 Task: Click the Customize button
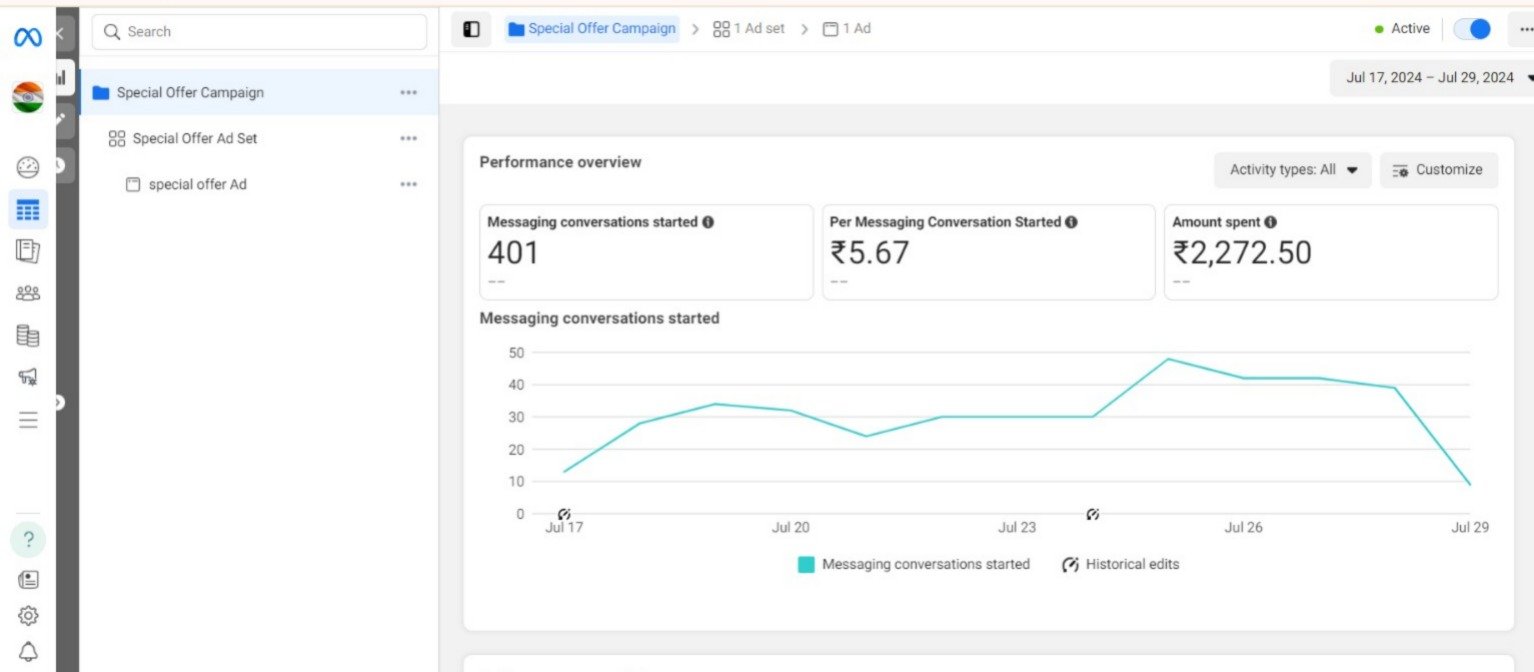tap(1438, 170)
